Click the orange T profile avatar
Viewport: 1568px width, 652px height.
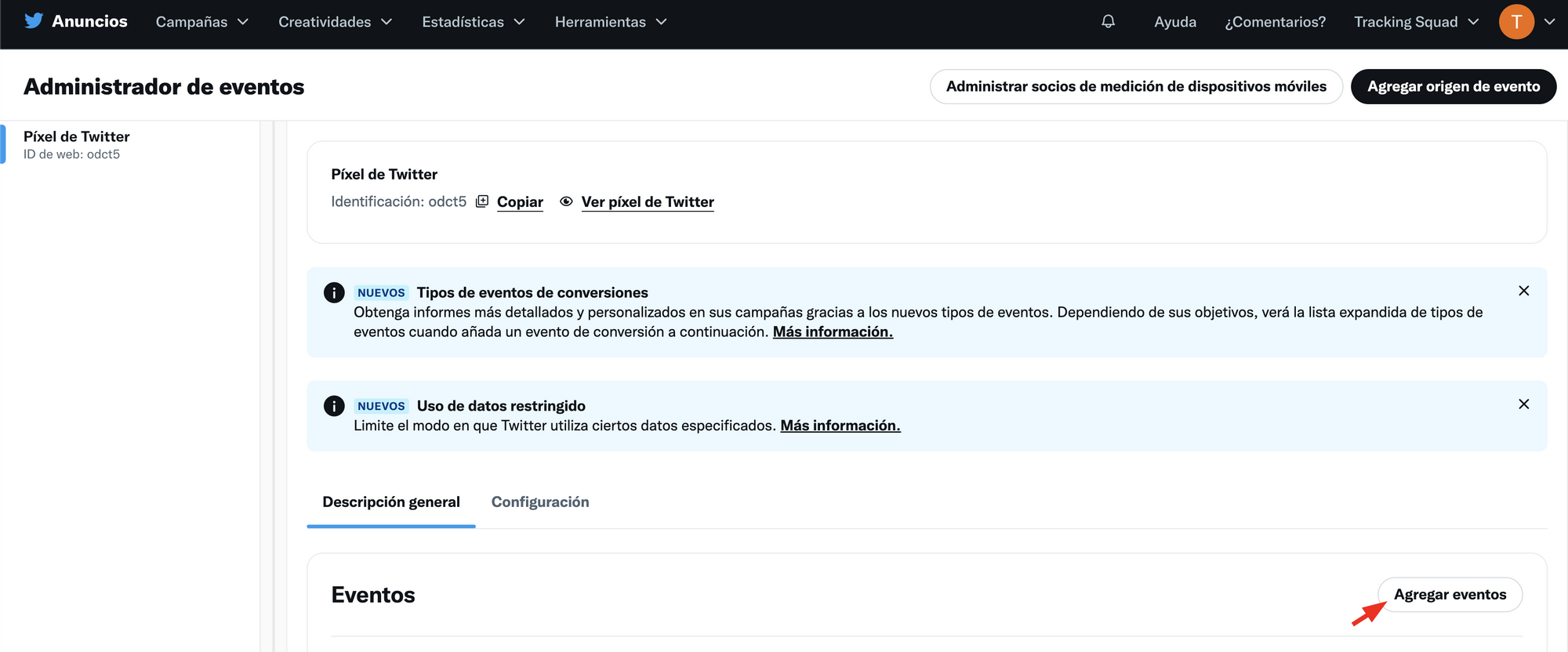point(1516,22)
